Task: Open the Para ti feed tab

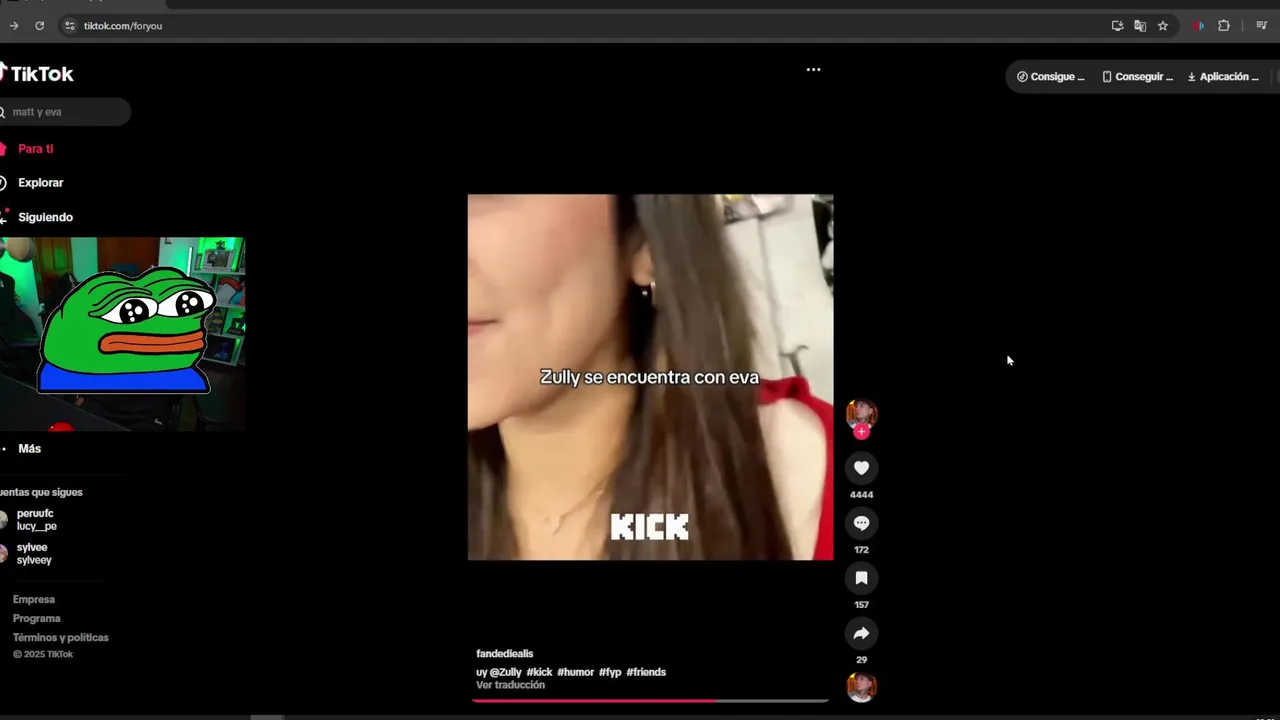Action: tap(35, 149)
